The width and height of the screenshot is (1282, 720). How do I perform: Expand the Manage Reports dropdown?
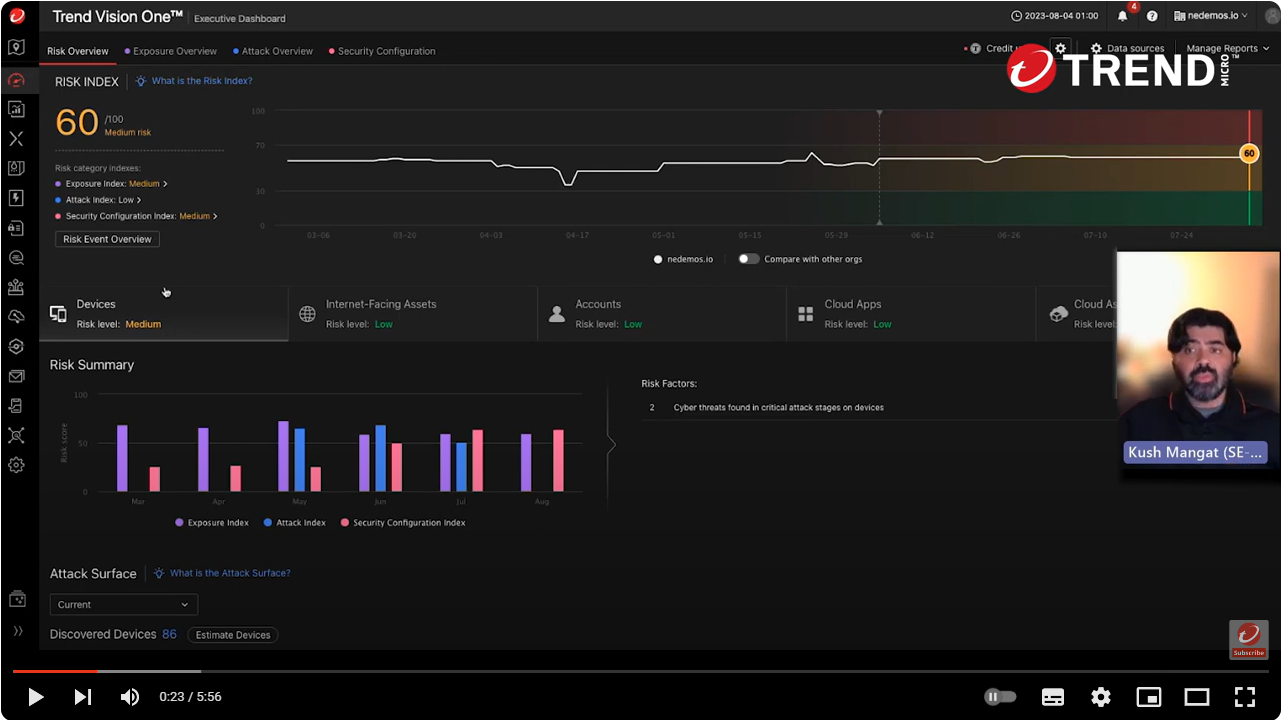click(x=1227, y=48)
